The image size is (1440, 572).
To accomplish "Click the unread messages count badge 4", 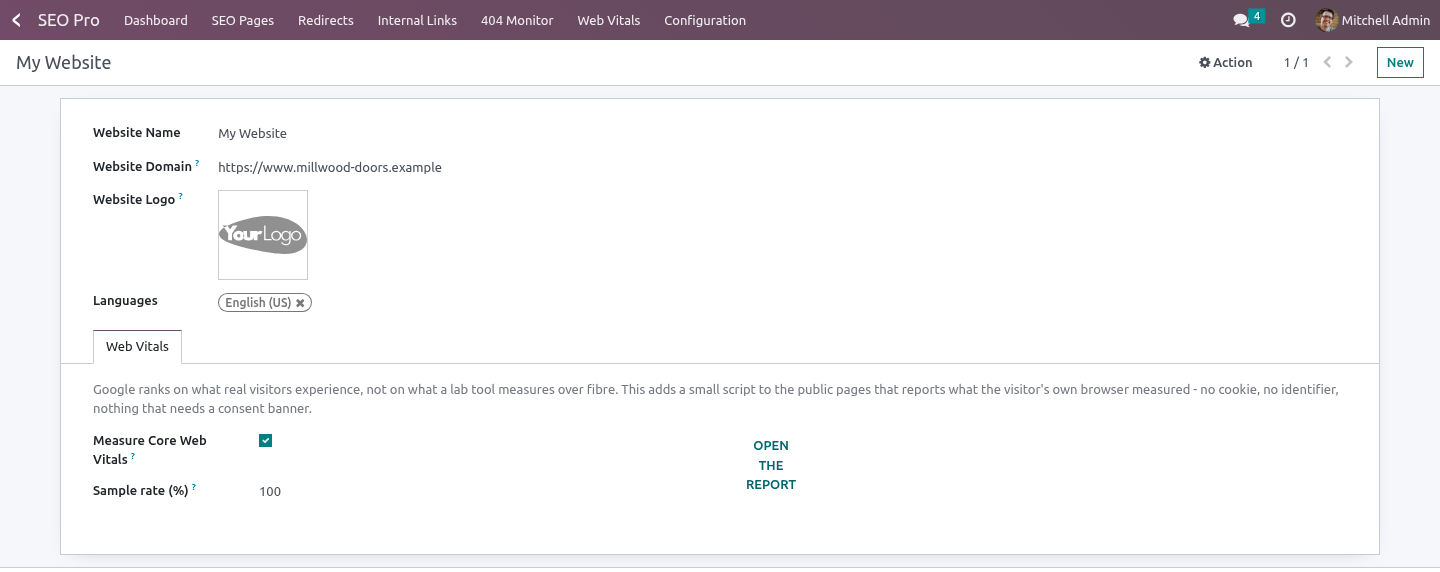I will [1257, 16].
